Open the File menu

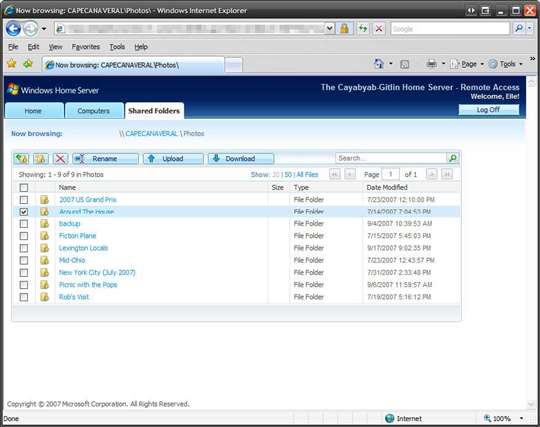[x=13, y=47]
